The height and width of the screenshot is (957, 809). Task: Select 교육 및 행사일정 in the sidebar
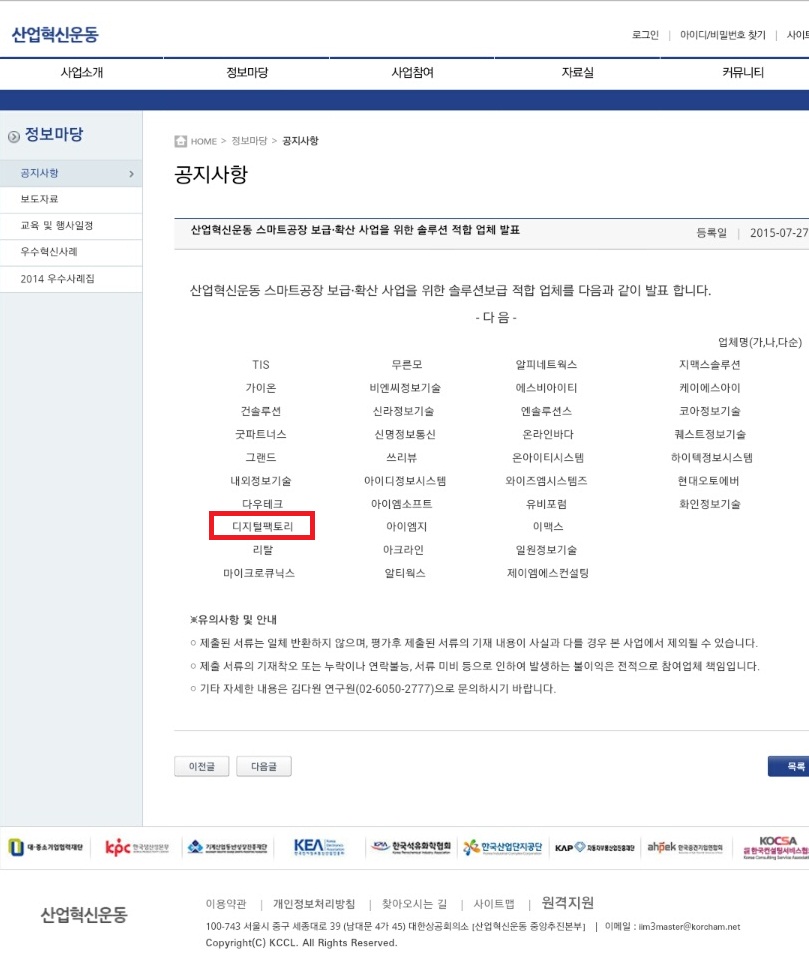point(71,226)
